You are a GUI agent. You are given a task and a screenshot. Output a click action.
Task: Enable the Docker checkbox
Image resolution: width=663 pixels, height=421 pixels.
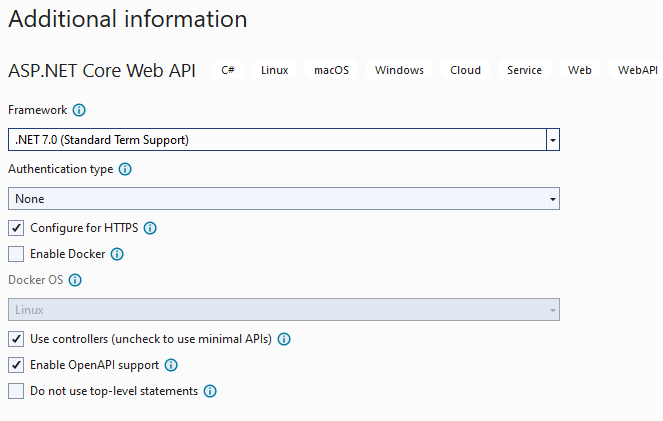[16, 254]
